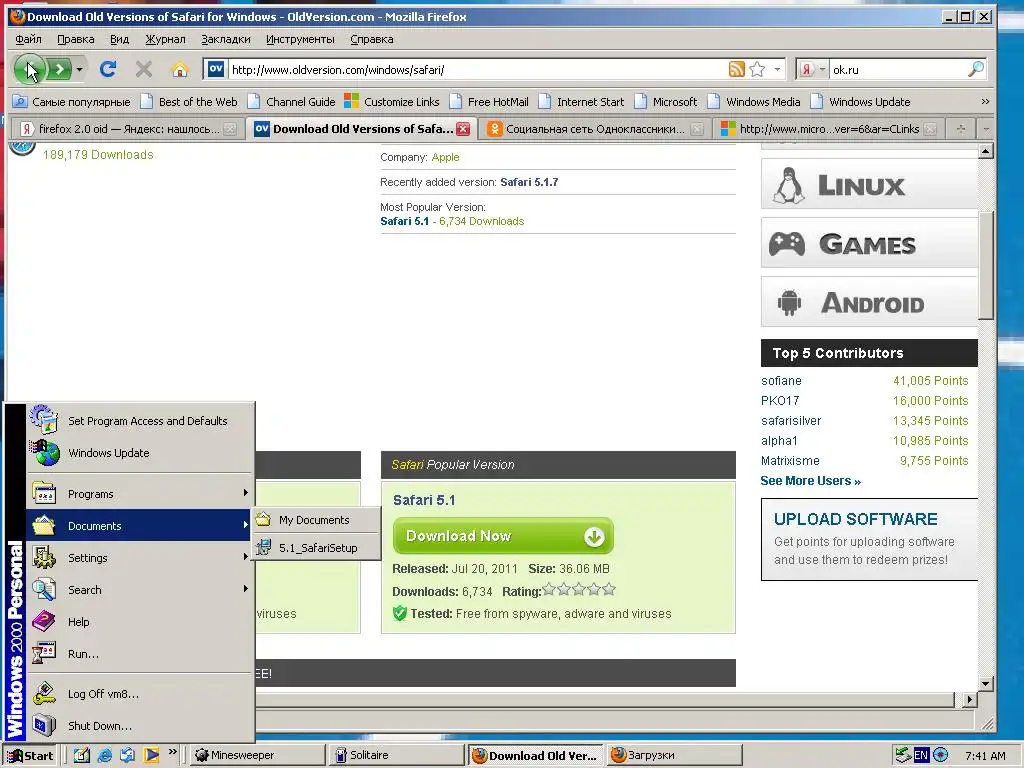Open the Safari 5.1.7 recently added link

click(529, 182)
